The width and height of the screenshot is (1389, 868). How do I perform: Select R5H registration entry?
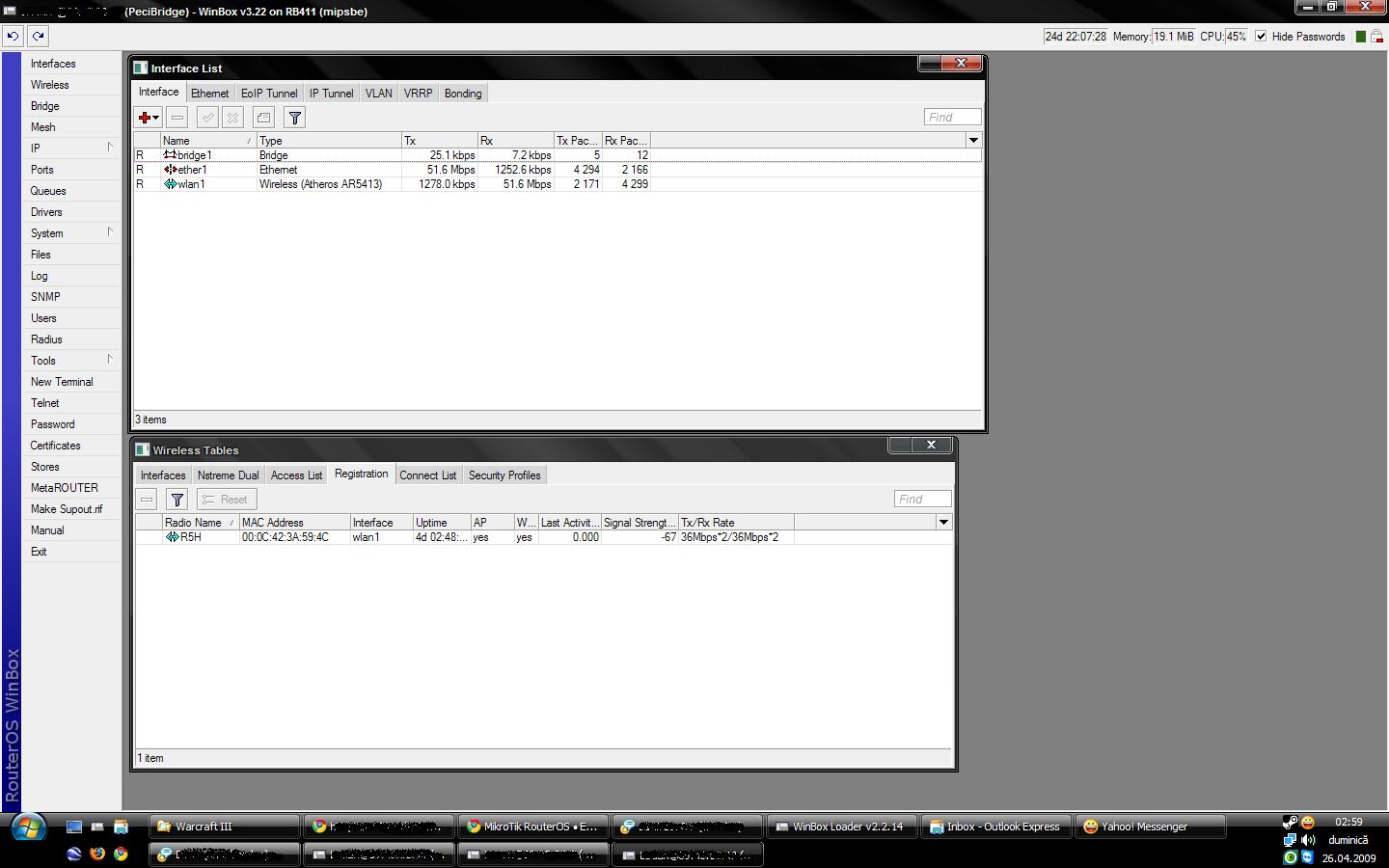click(x=543, y=537)
